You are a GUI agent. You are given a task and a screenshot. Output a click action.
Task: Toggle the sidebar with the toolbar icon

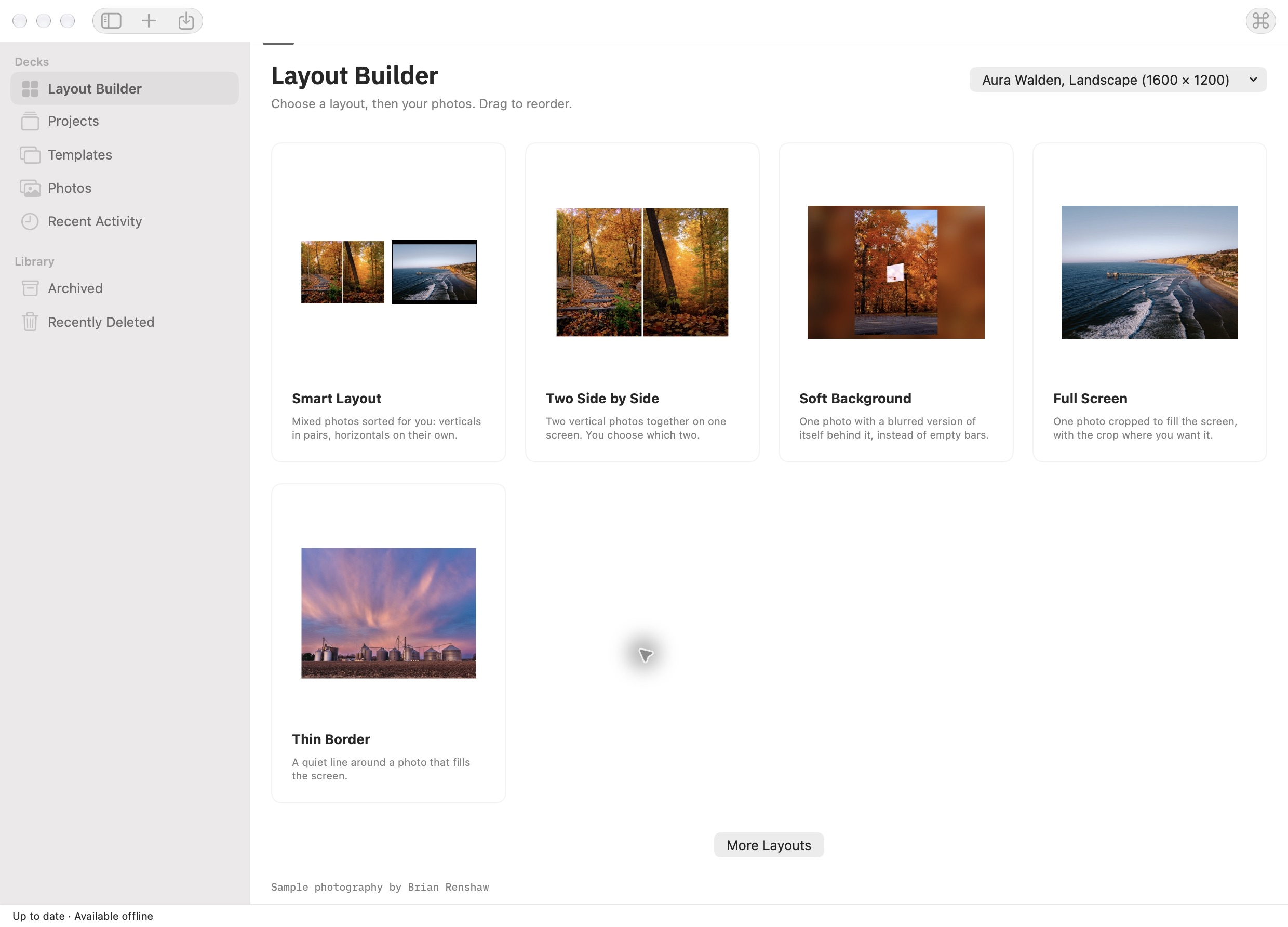tap(111, 21)
